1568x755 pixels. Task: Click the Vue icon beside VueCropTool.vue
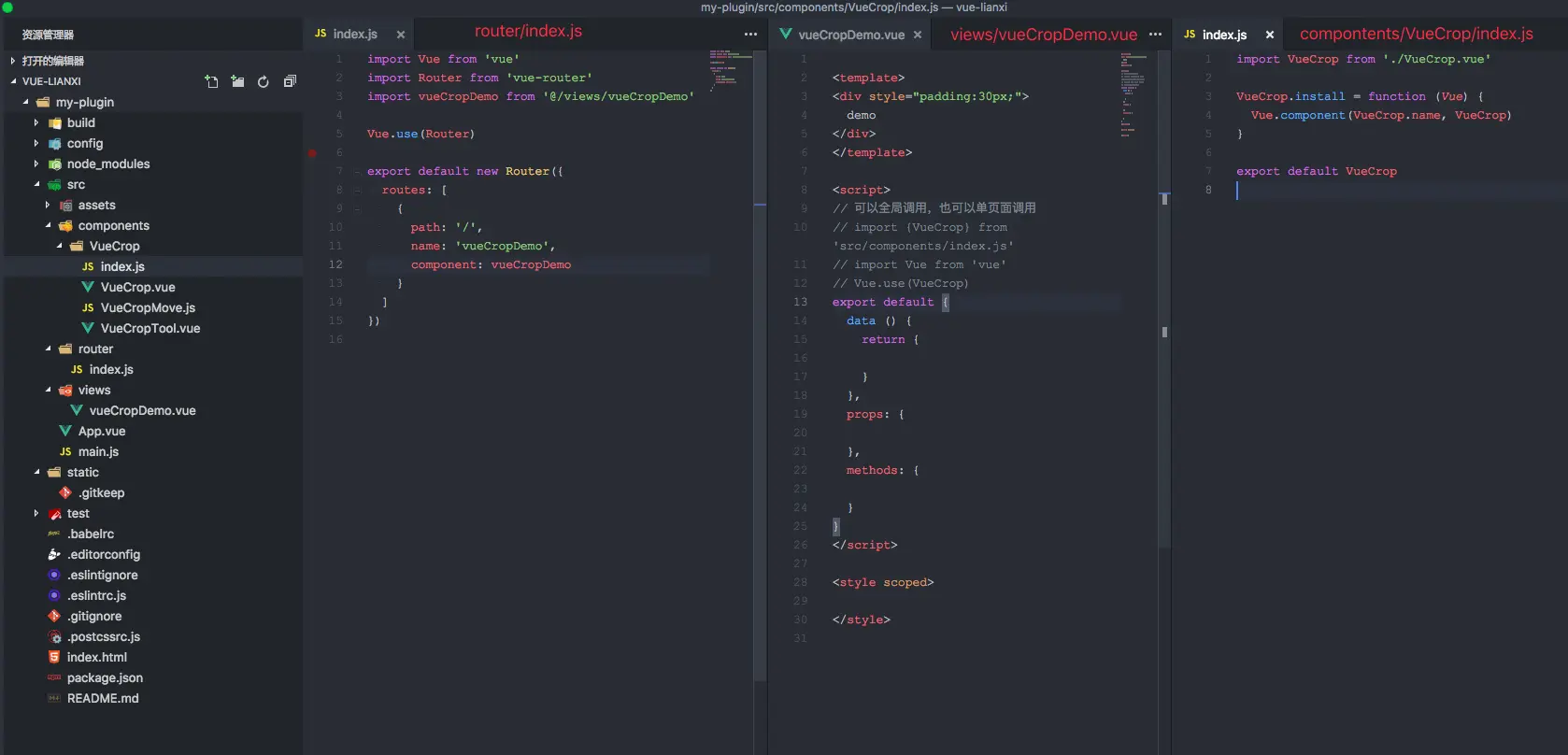pos(88,328)
